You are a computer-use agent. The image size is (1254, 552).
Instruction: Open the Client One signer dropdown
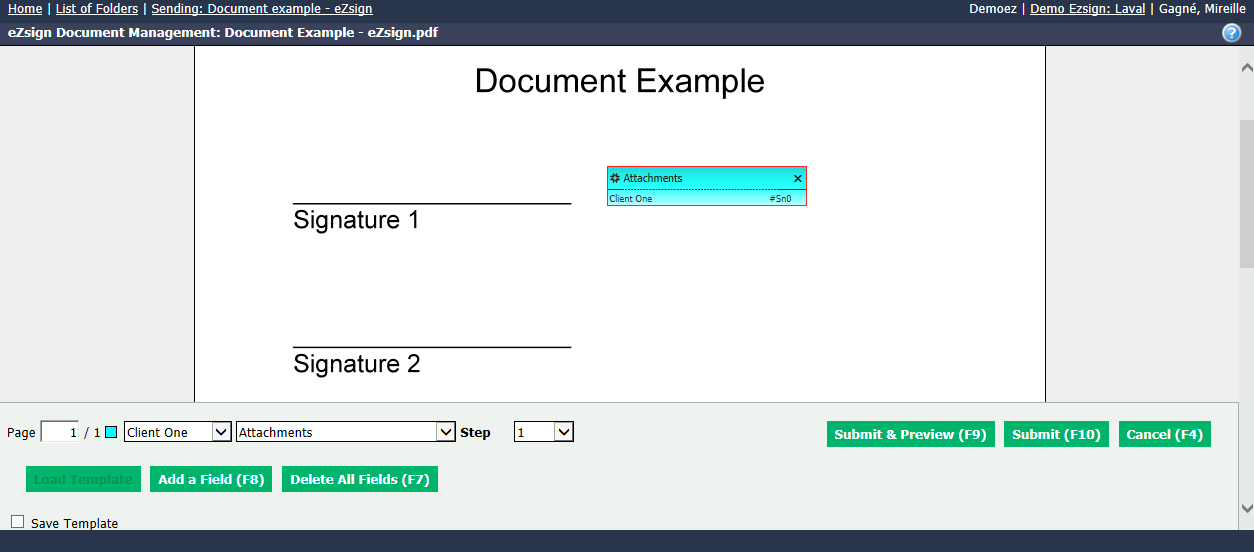coord(178,432)
